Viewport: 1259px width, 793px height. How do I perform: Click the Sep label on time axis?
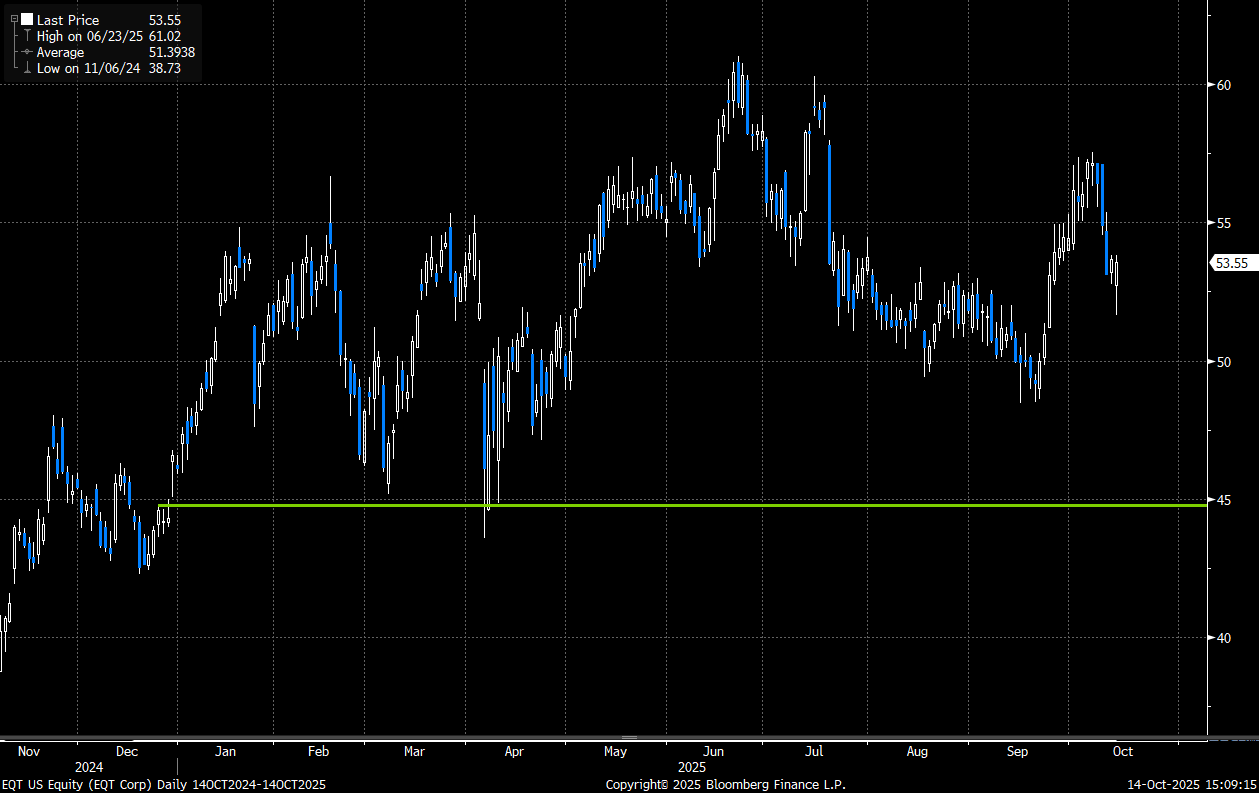click(x=1018, y=752)
